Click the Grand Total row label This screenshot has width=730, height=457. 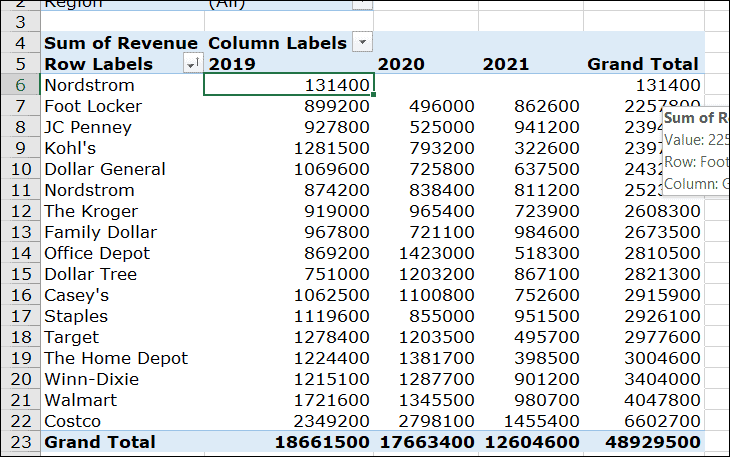100,442
